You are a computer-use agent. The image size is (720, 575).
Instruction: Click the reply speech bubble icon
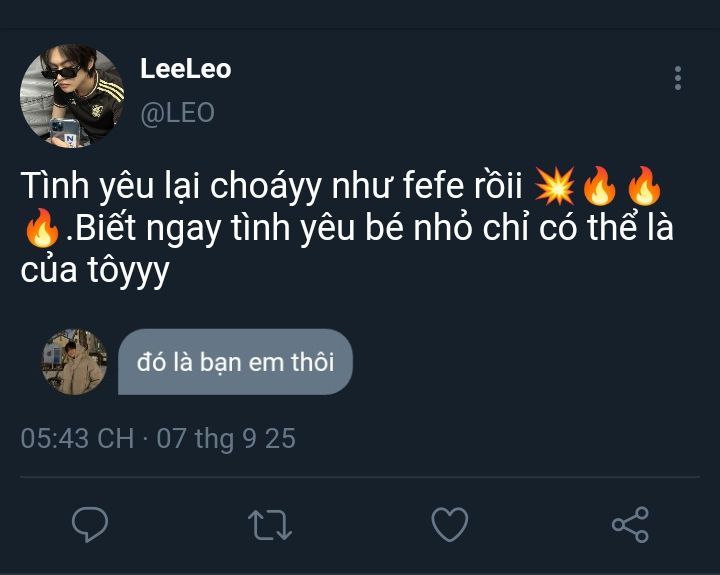pyautogui.click(x=90, y=524)
